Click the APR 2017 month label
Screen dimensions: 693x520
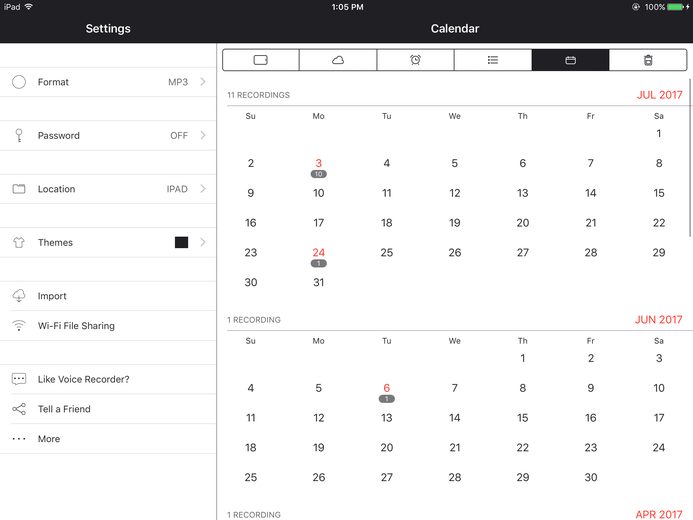pos(659,515)
